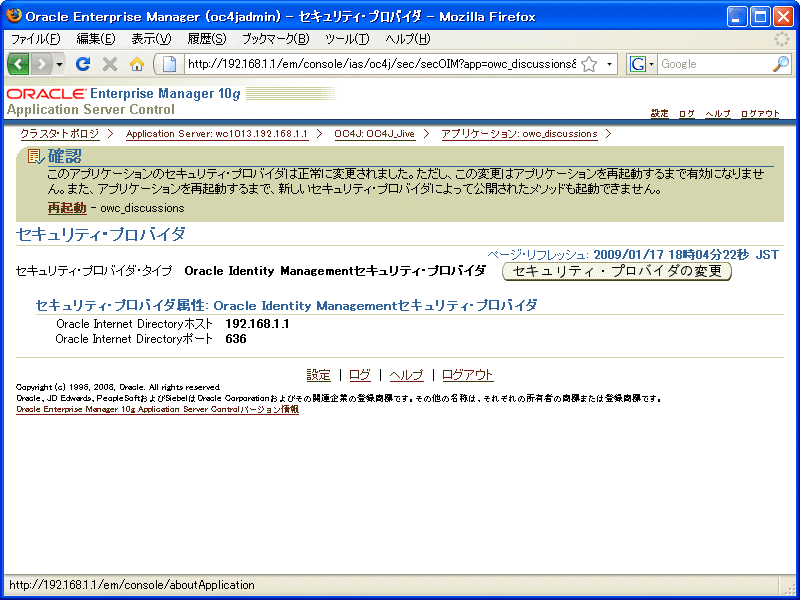Click the top ログアウト link in header
800x600 pixels.
tap(760, 113)
